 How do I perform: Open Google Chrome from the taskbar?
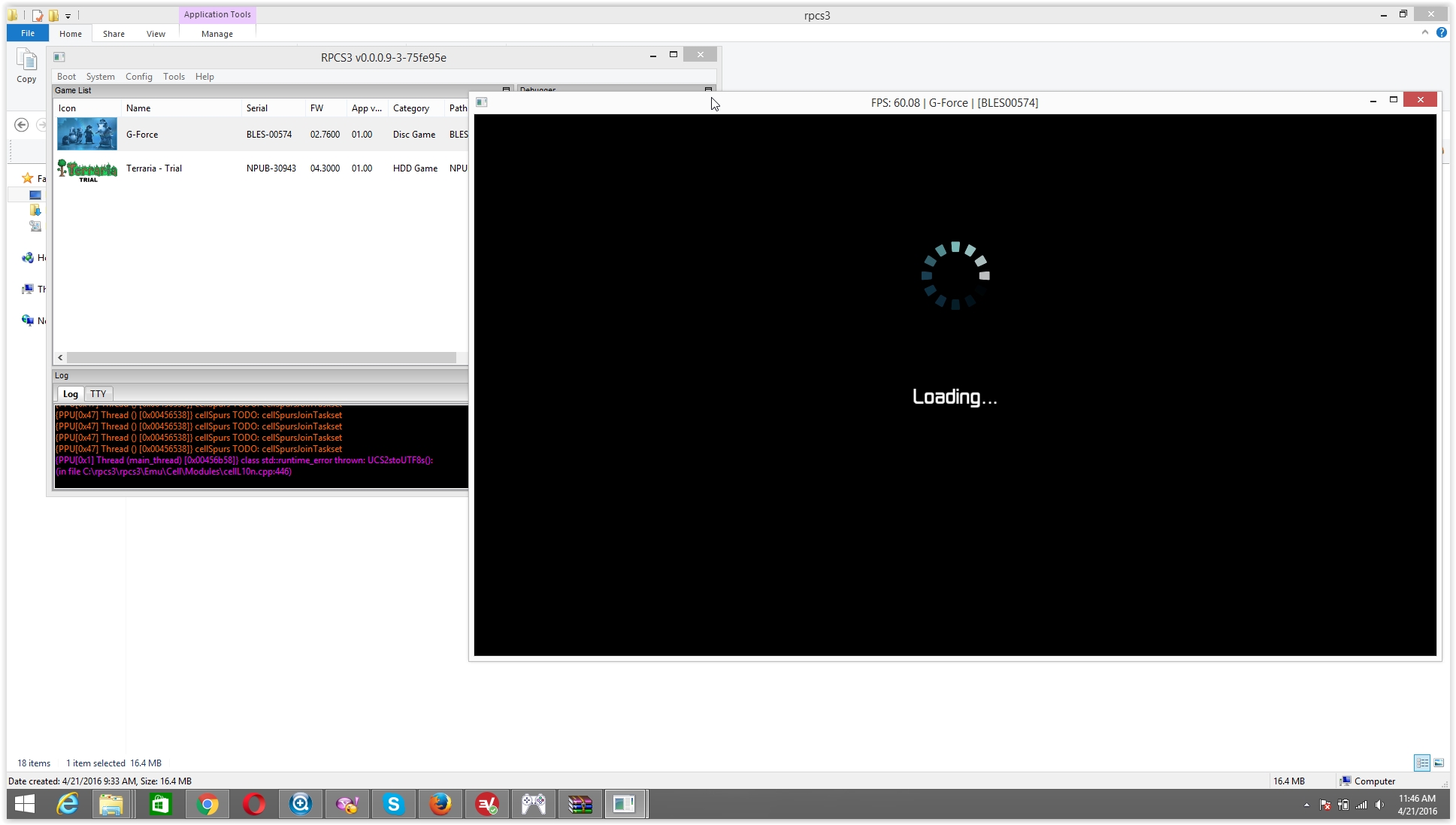point(207,805)
